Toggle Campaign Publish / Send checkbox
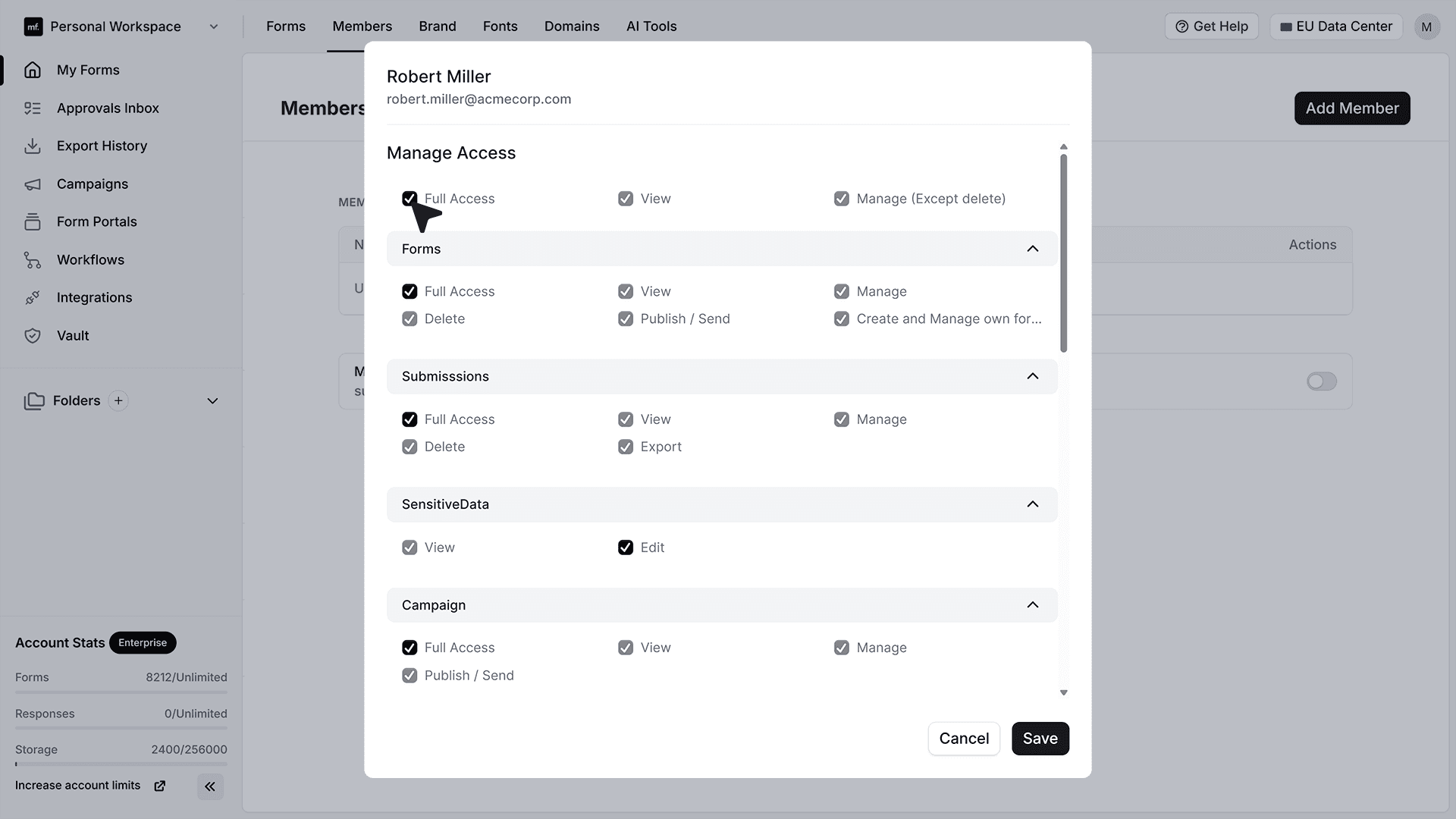Screen dimensions: 1456x819 pos(409,675)
